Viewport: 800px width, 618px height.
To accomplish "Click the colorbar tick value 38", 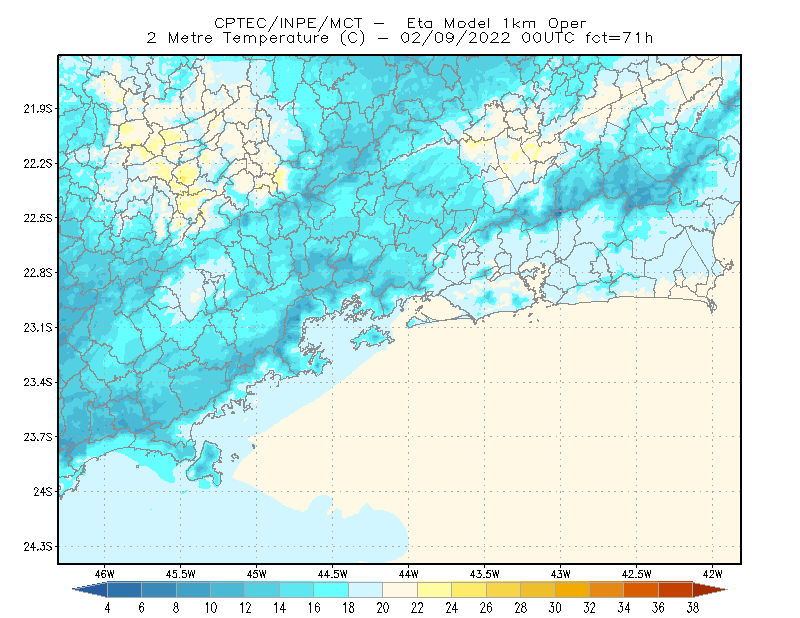I will pyautogui.click(x=693, y=608).
